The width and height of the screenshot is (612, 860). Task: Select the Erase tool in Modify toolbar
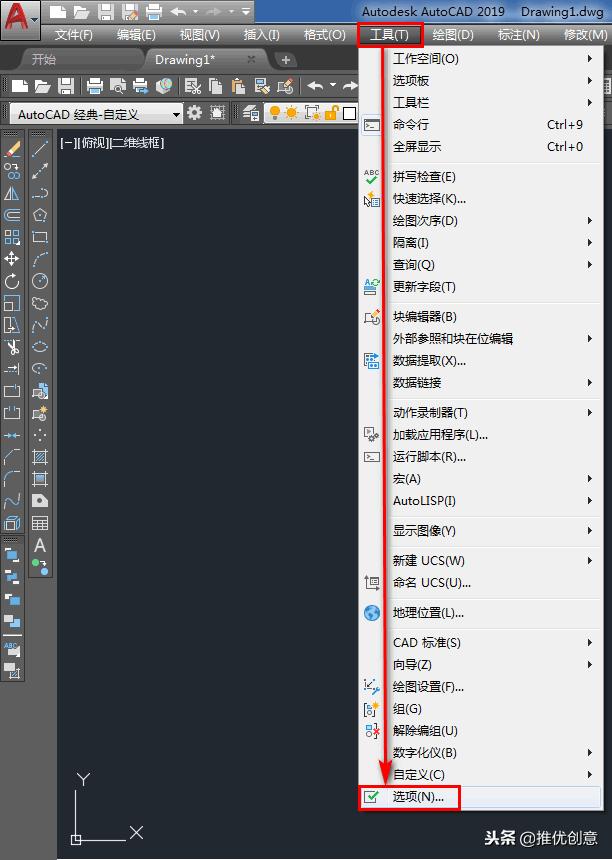coord(12,149)
